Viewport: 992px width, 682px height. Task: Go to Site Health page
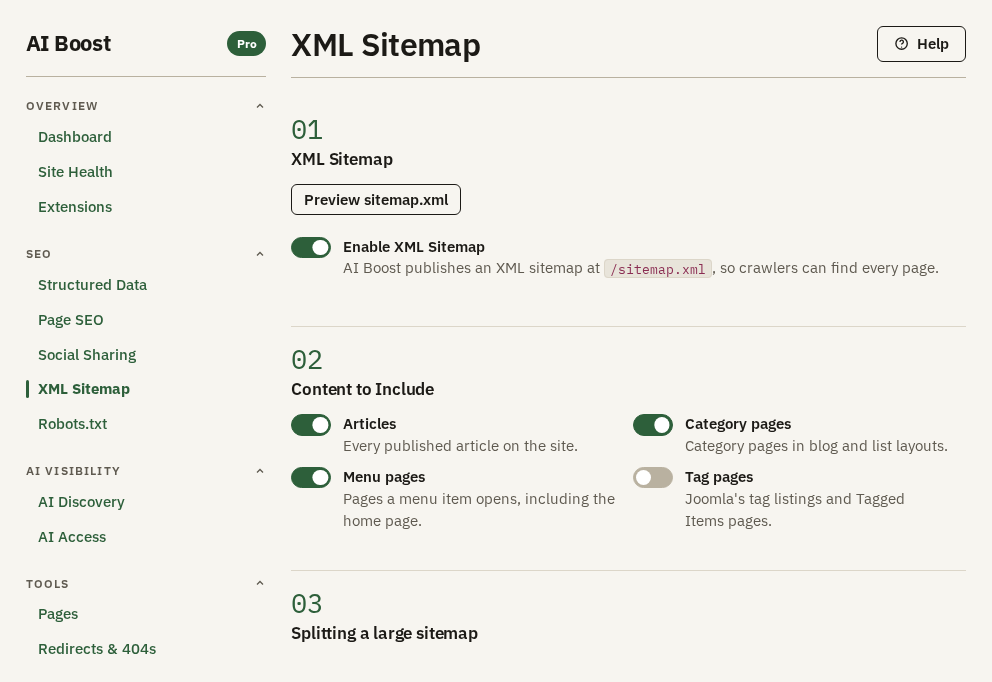(x=75, y=171)
